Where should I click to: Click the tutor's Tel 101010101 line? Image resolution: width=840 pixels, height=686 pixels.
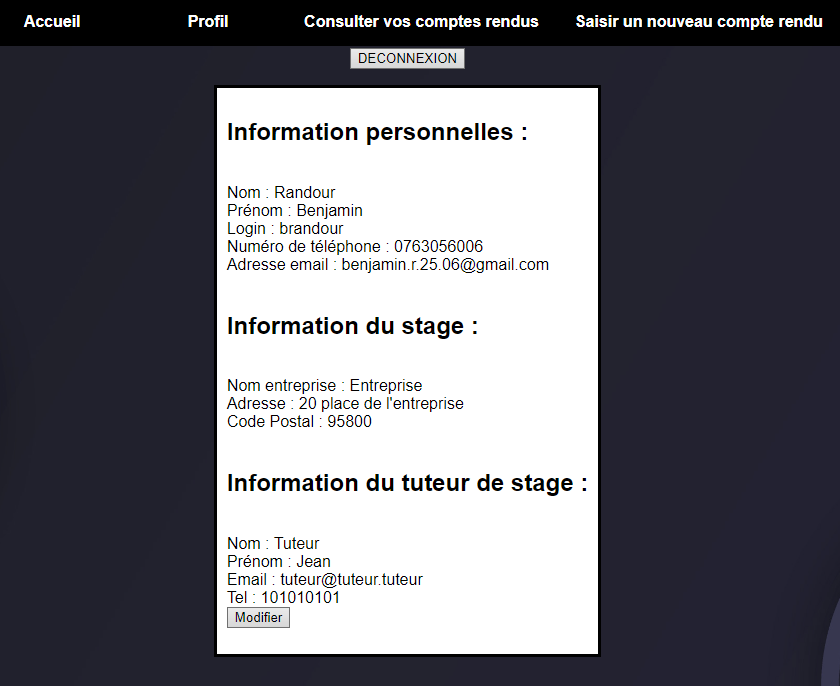click(283, 598)
